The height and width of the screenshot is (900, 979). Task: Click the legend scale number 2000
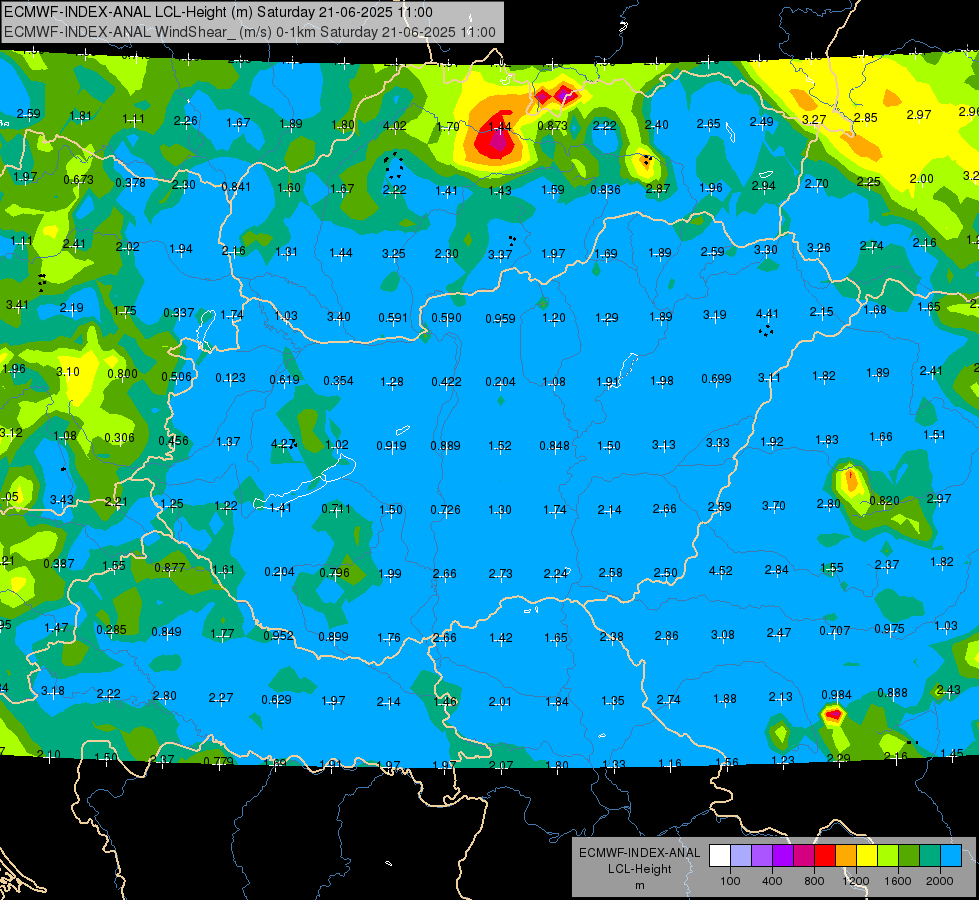[x=940, y=881]
